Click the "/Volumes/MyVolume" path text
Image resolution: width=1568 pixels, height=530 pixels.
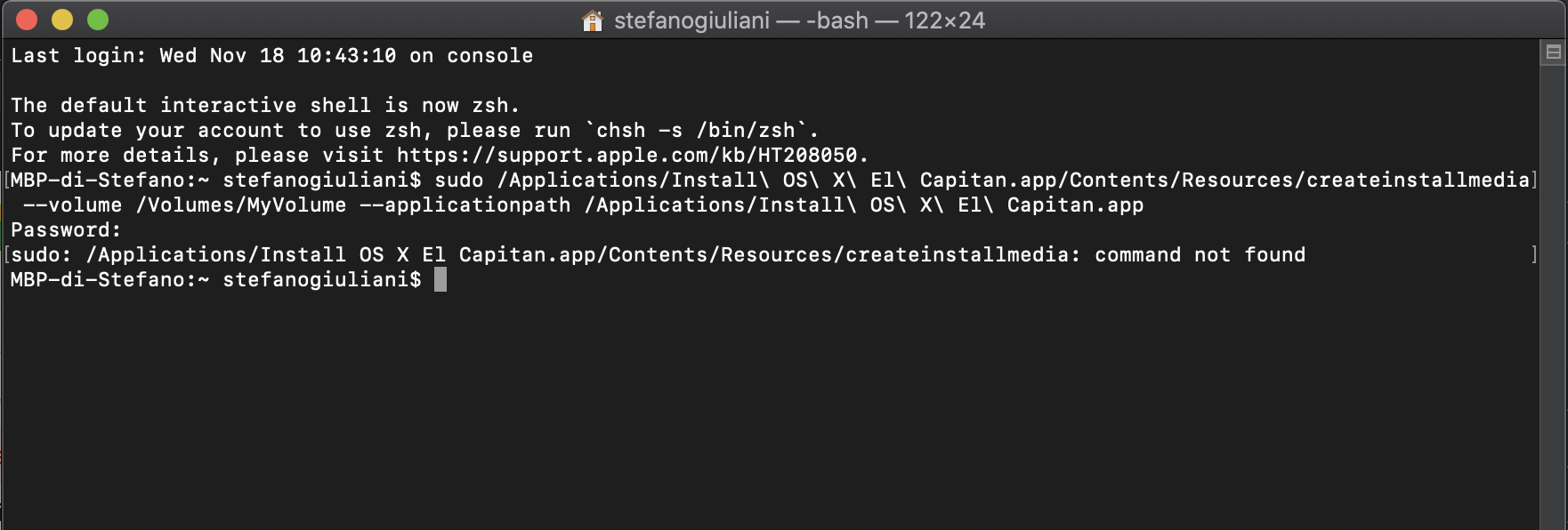[x=241, y=205]
